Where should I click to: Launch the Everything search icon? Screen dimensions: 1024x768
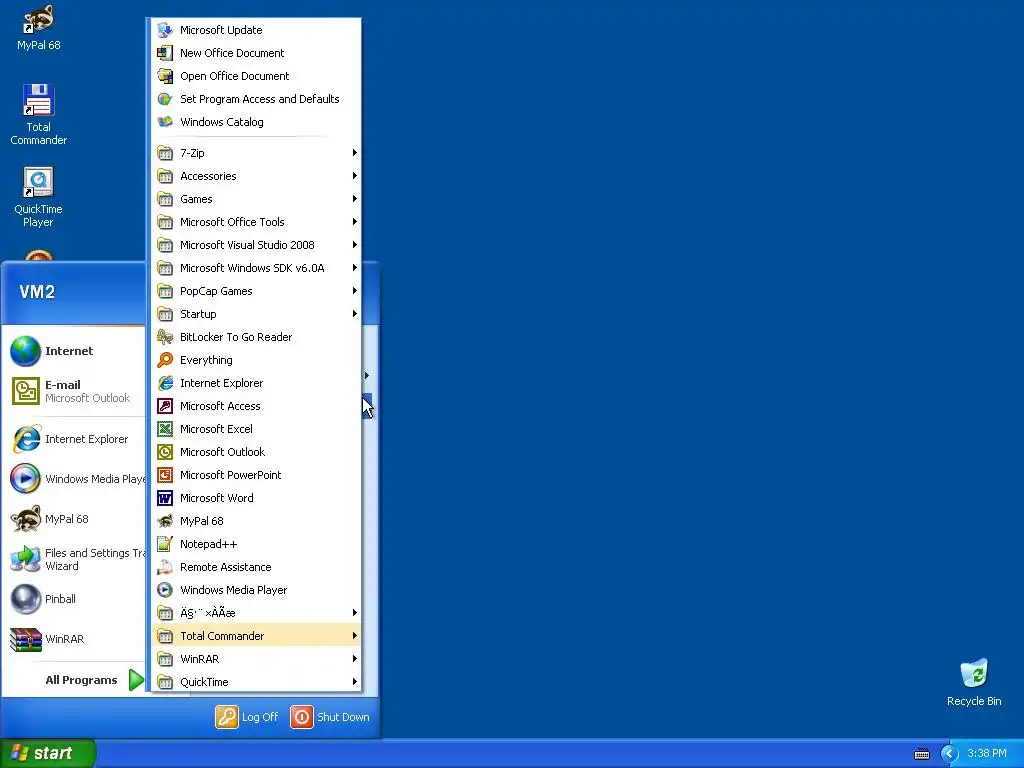pos(165,360)
